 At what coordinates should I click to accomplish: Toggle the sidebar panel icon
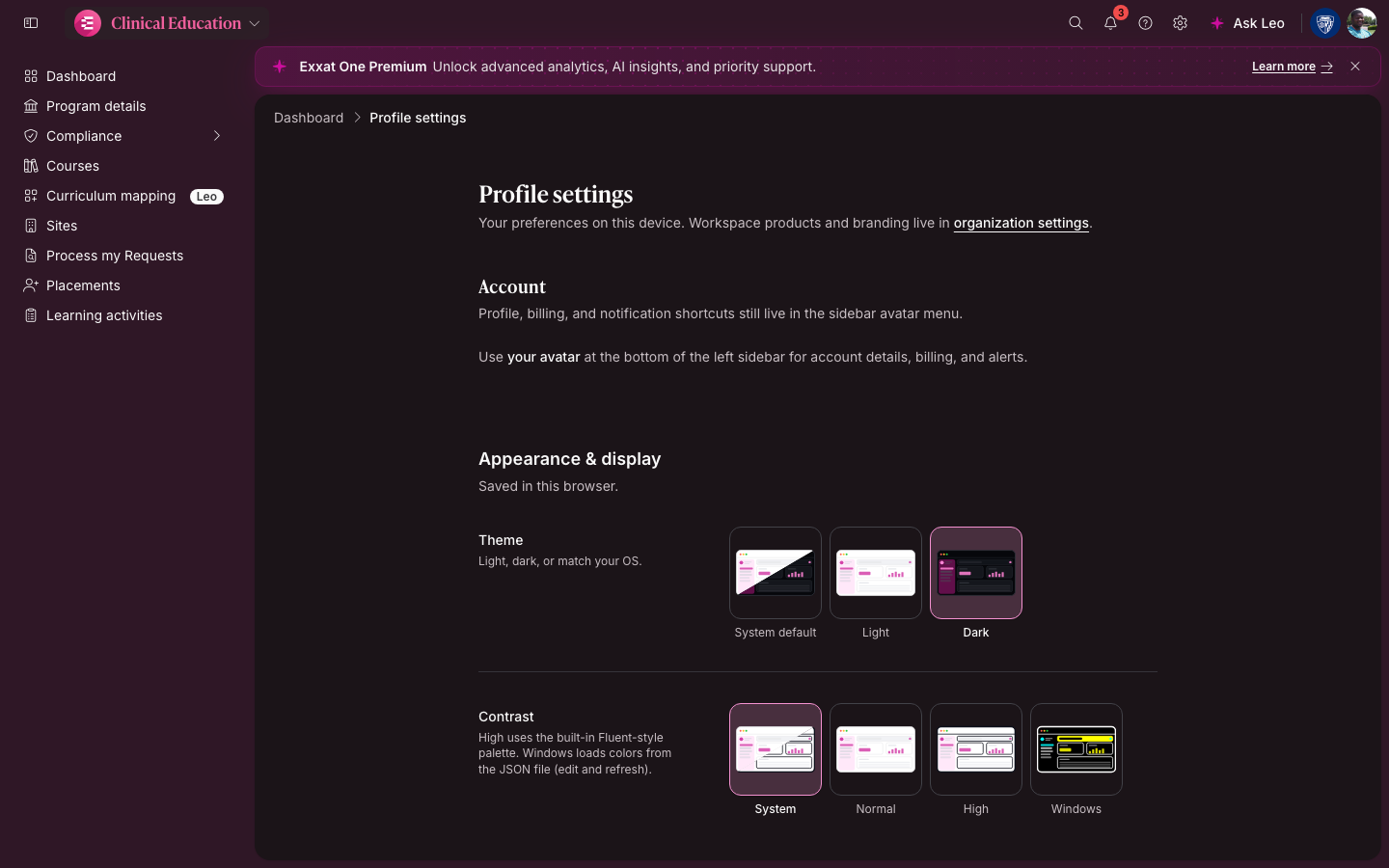click(x=31, y=23)
